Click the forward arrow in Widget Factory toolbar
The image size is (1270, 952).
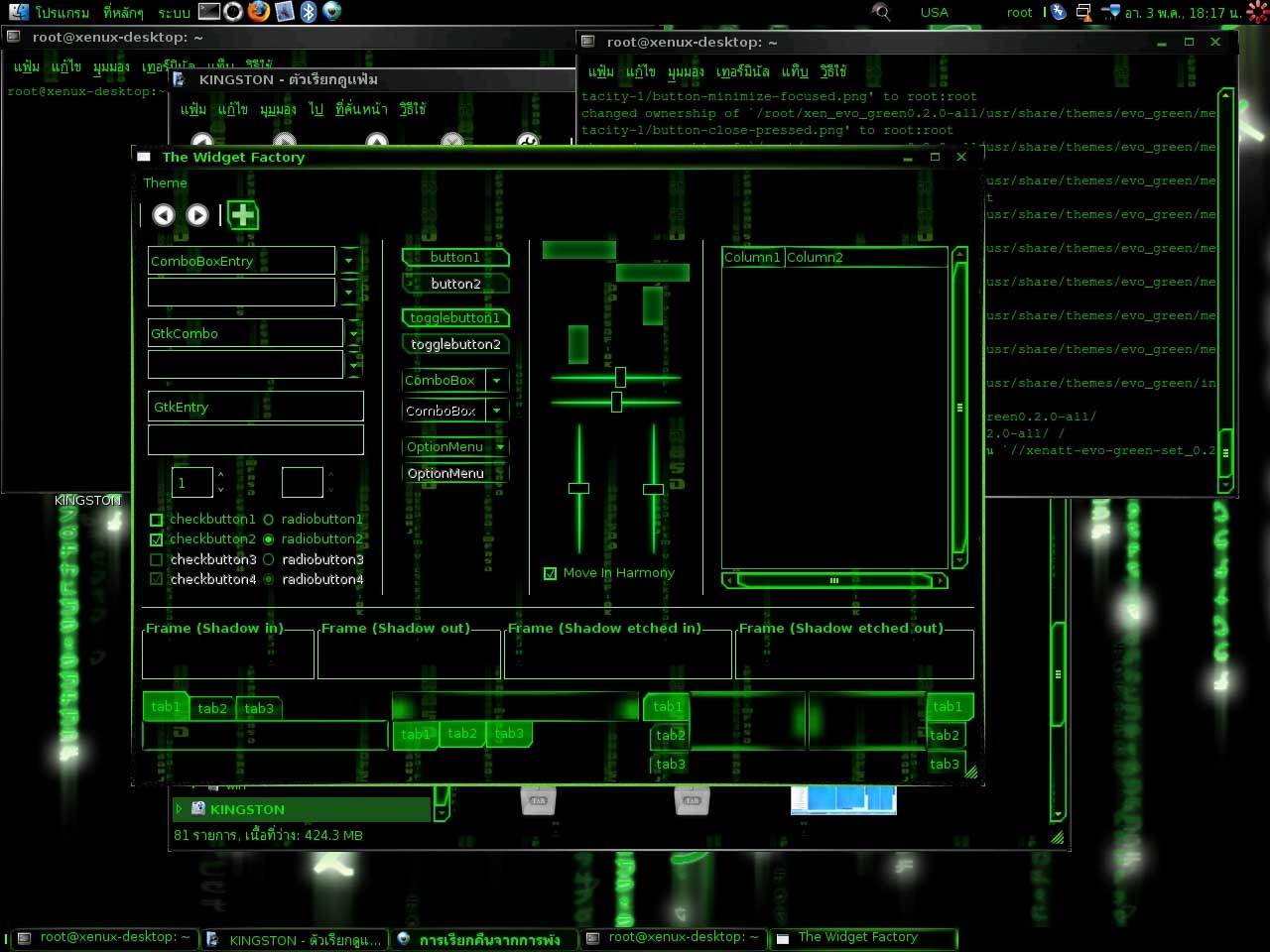point(197,215)
